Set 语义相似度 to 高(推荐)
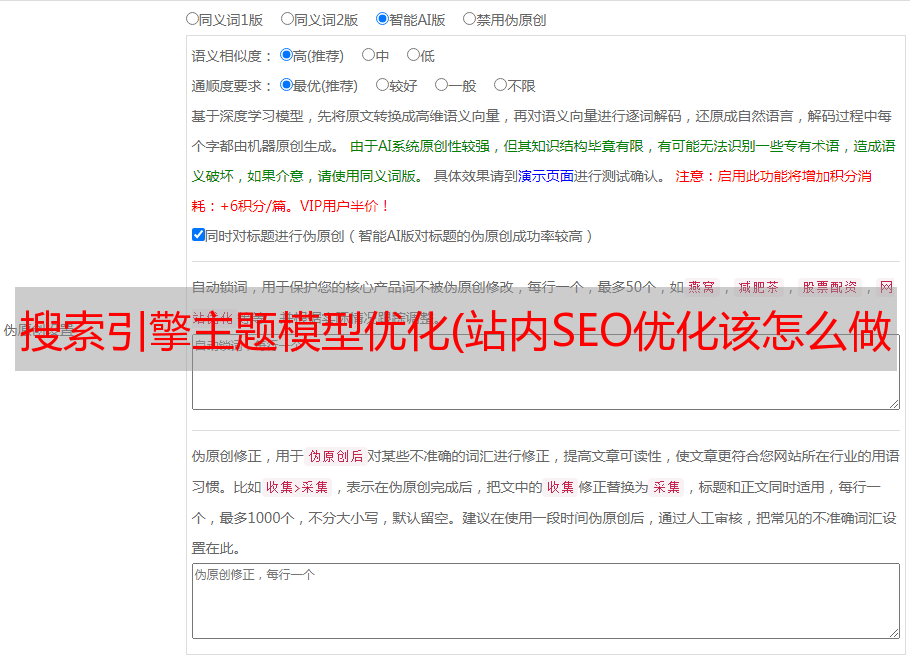The image size is (911, 658). [x=286, y=56]
